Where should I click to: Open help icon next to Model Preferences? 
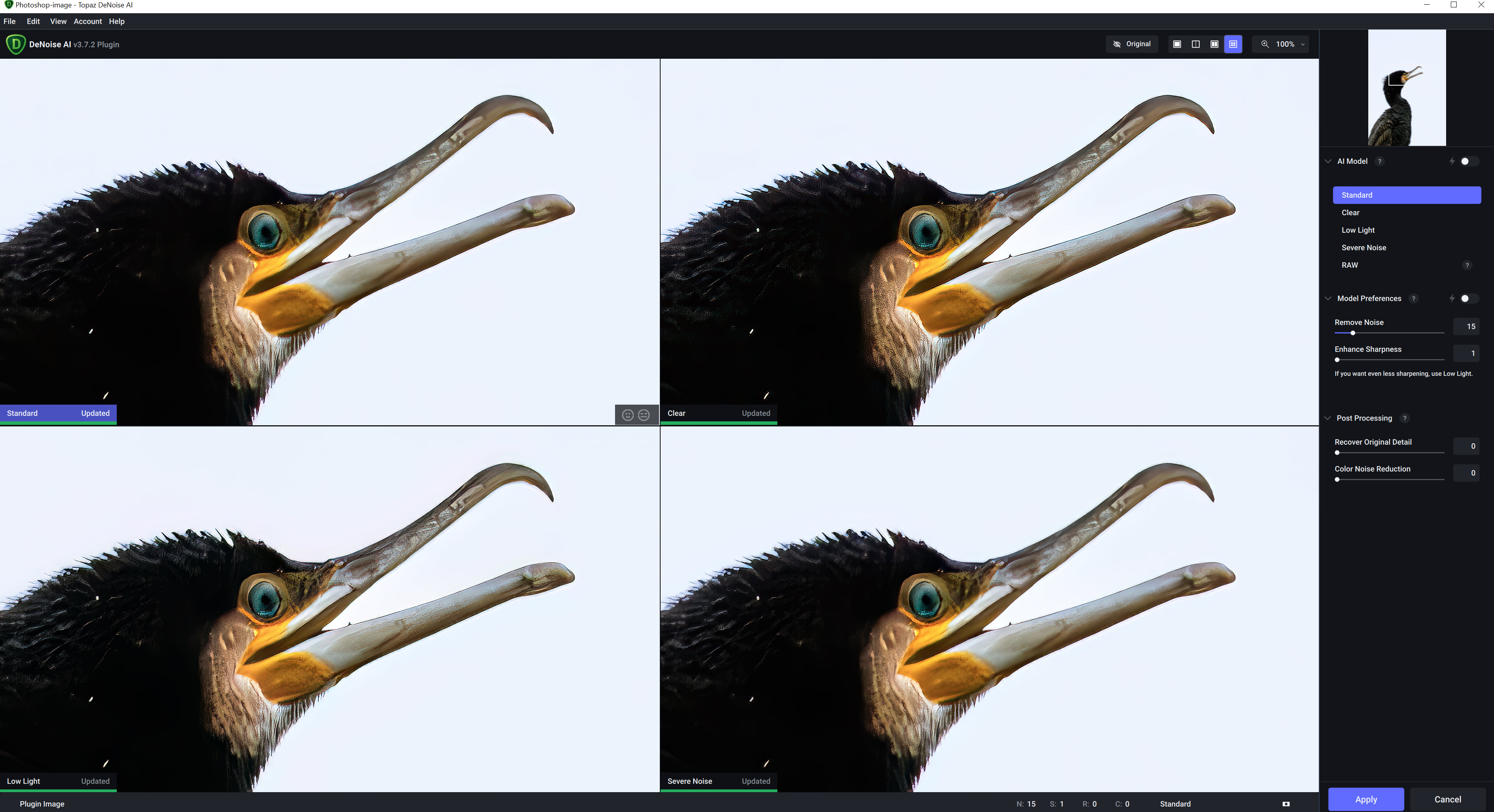pos(1413,298)
